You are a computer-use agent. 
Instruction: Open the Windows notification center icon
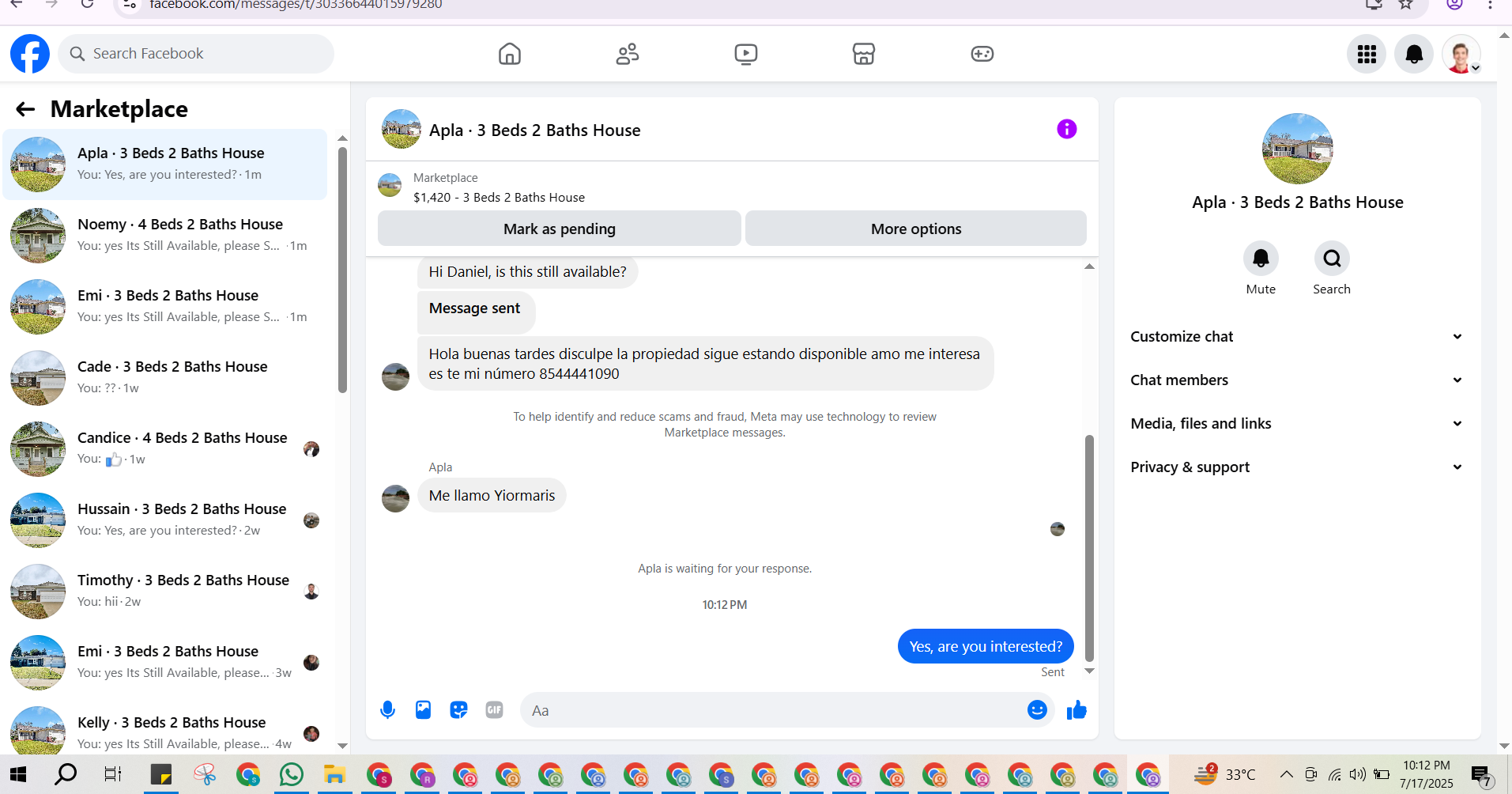1480,775
